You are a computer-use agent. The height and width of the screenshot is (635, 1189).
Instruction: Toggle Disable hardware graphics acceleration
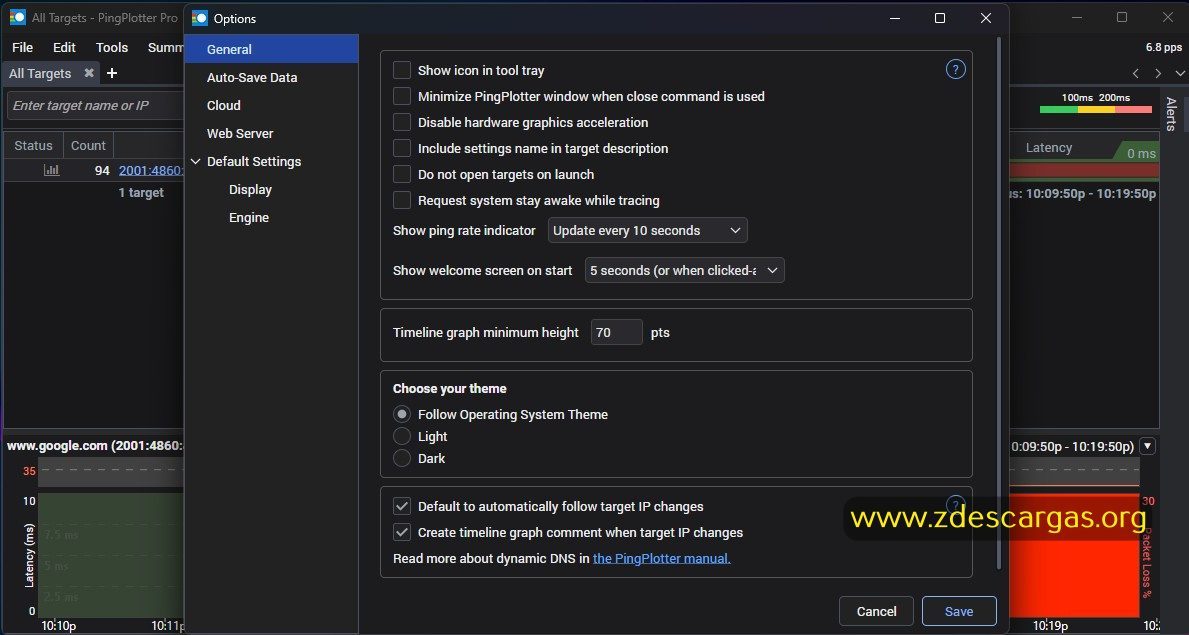402,122
